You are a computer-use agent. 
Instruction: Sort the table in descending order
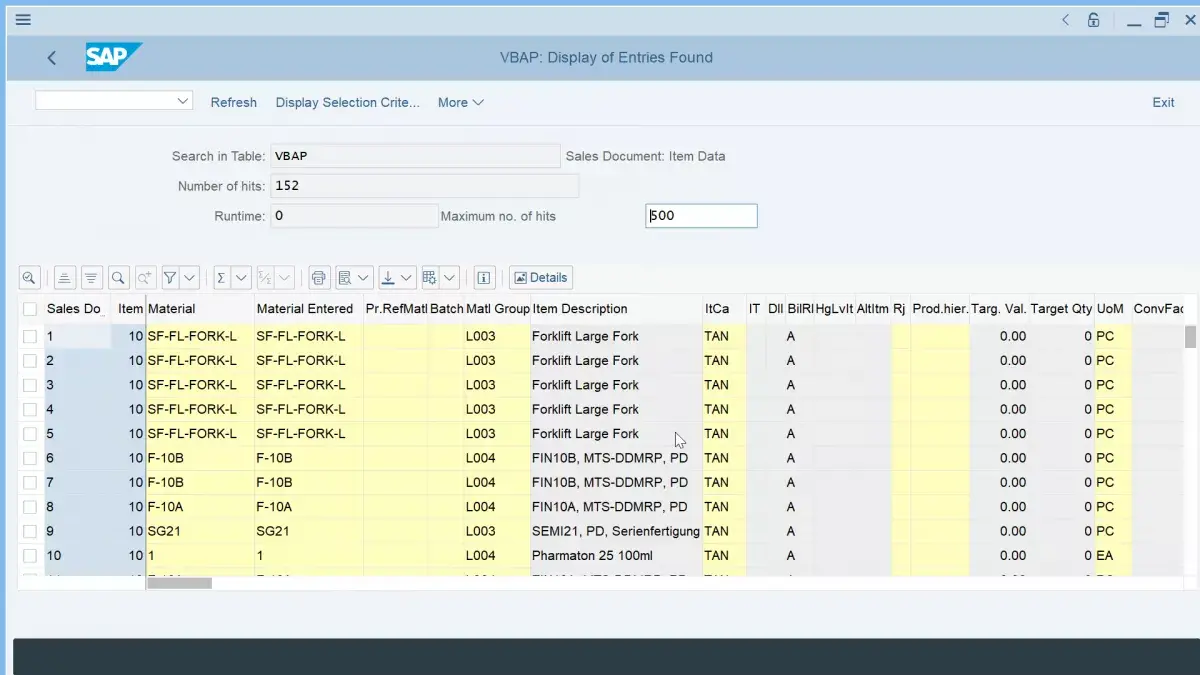tap(91, 278)
